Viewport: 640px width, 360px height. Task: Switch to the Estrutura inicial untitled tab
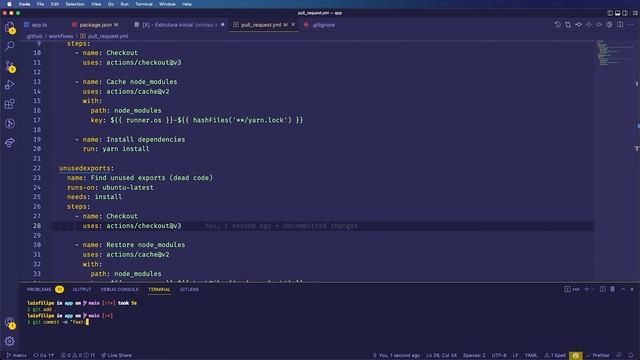click(179, 25)
